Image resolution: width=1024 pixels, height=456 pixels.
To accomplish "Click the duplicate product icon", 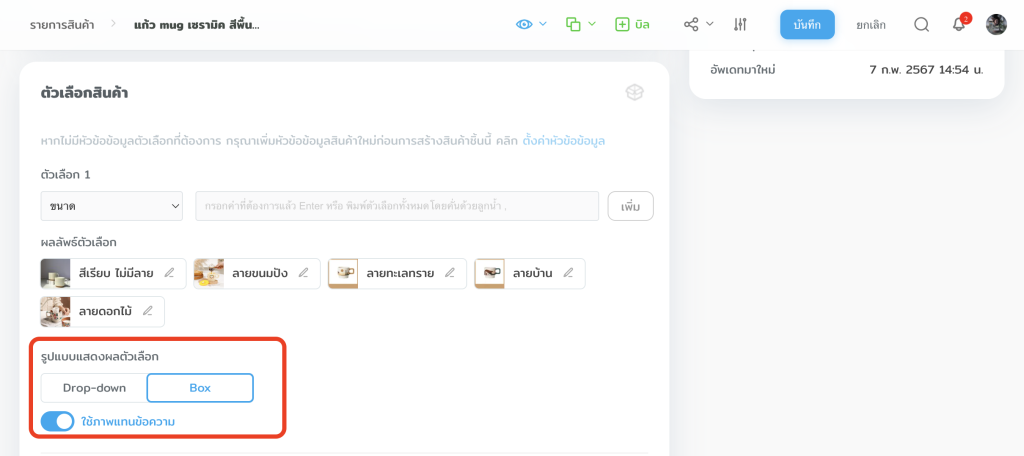I will click(573, 24).
